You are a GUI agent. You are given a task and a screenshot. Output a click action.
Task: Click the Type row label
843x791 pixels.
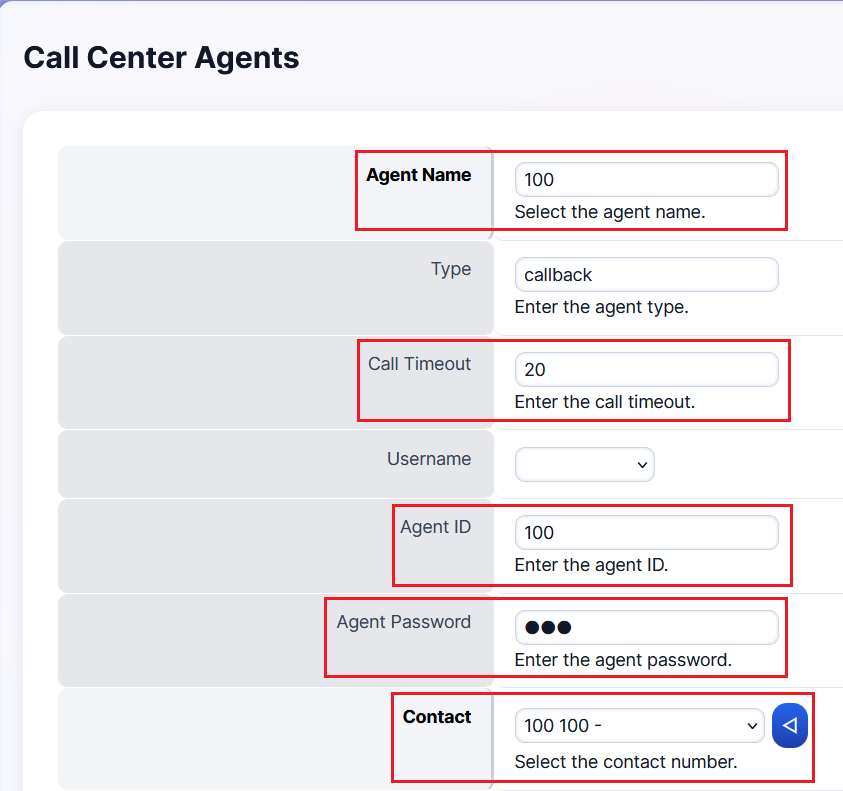click(x=451, y=269)
